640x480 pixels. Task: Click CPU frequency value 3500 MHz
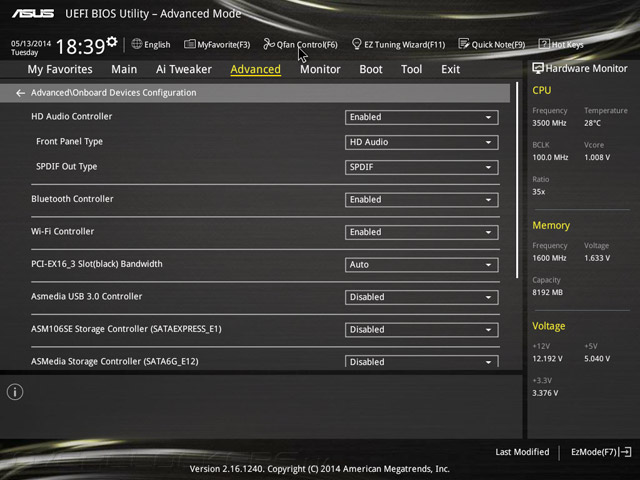[x=549, y=123]
